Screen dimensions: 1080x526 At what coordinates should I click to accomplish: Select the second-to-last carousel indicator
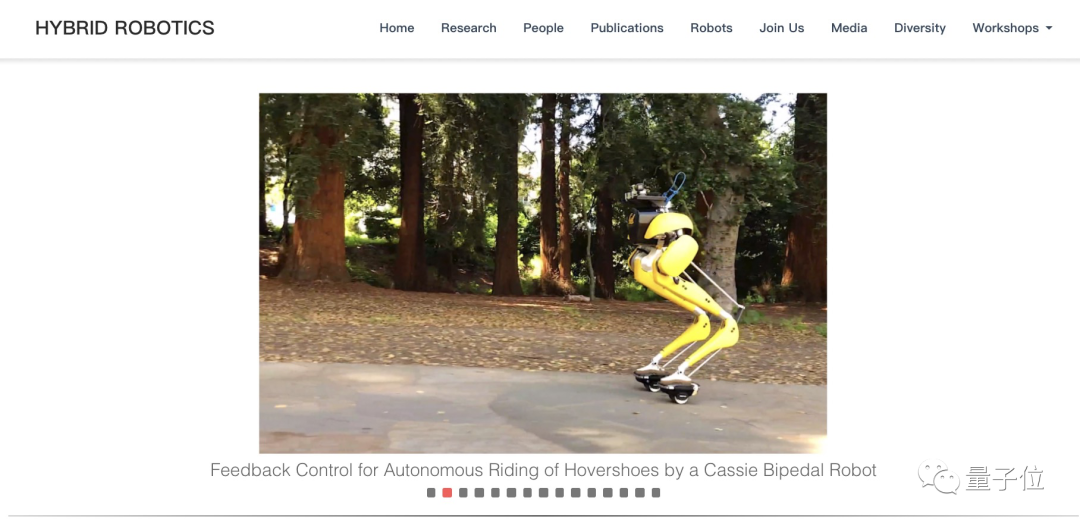[640, 492]
